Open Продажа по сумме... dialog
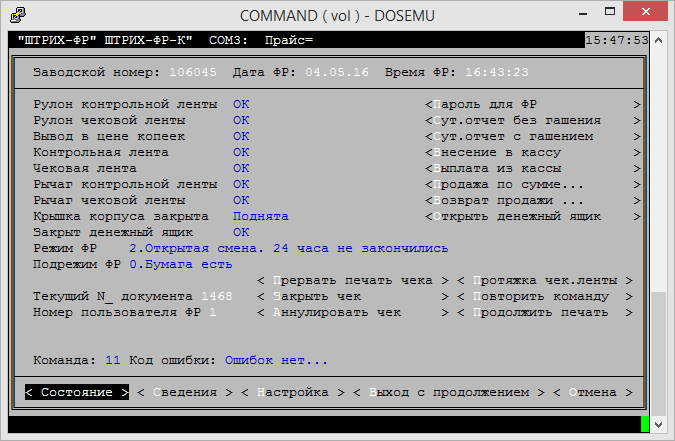The width and height of the screenshot is (675, 441). [x=532, y=184]
